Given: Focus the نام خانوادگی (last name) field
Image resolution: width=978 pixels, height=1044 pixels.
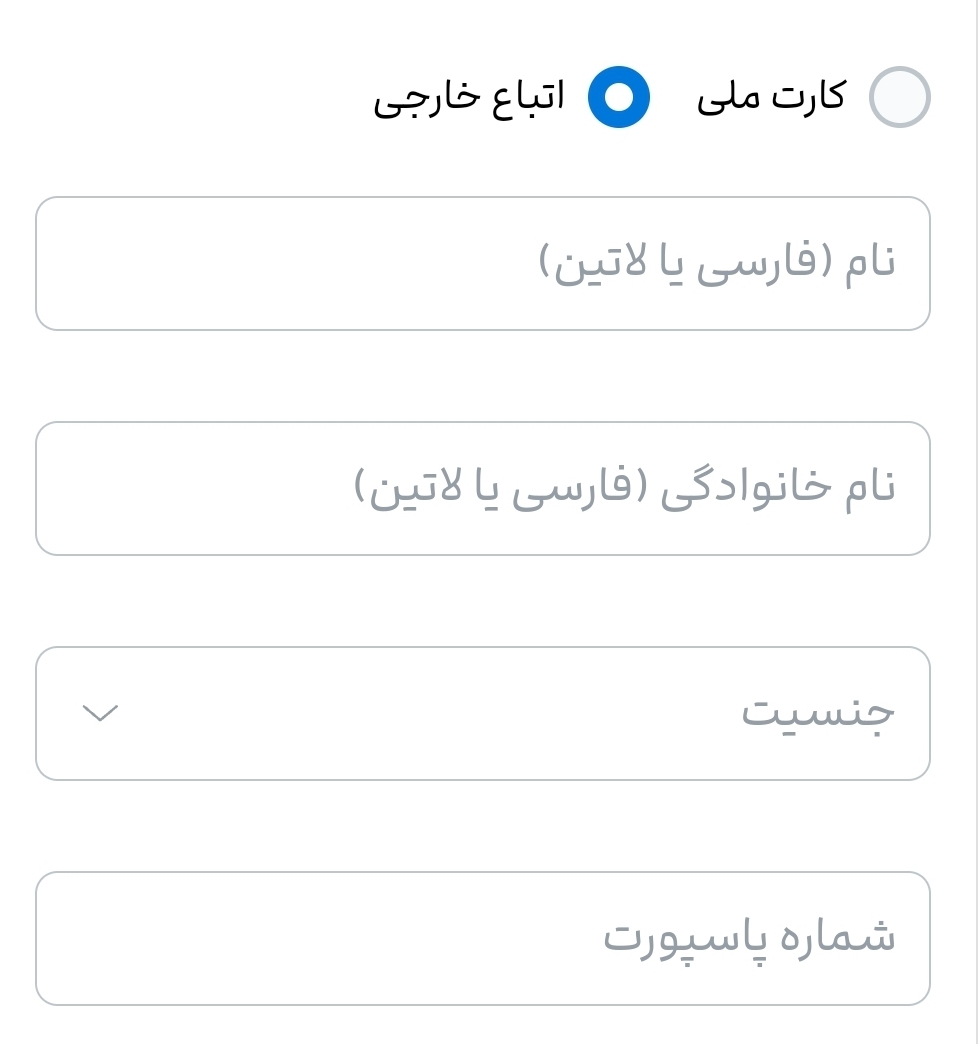Looking at the screenshot, I should click(x=483, y=488).
